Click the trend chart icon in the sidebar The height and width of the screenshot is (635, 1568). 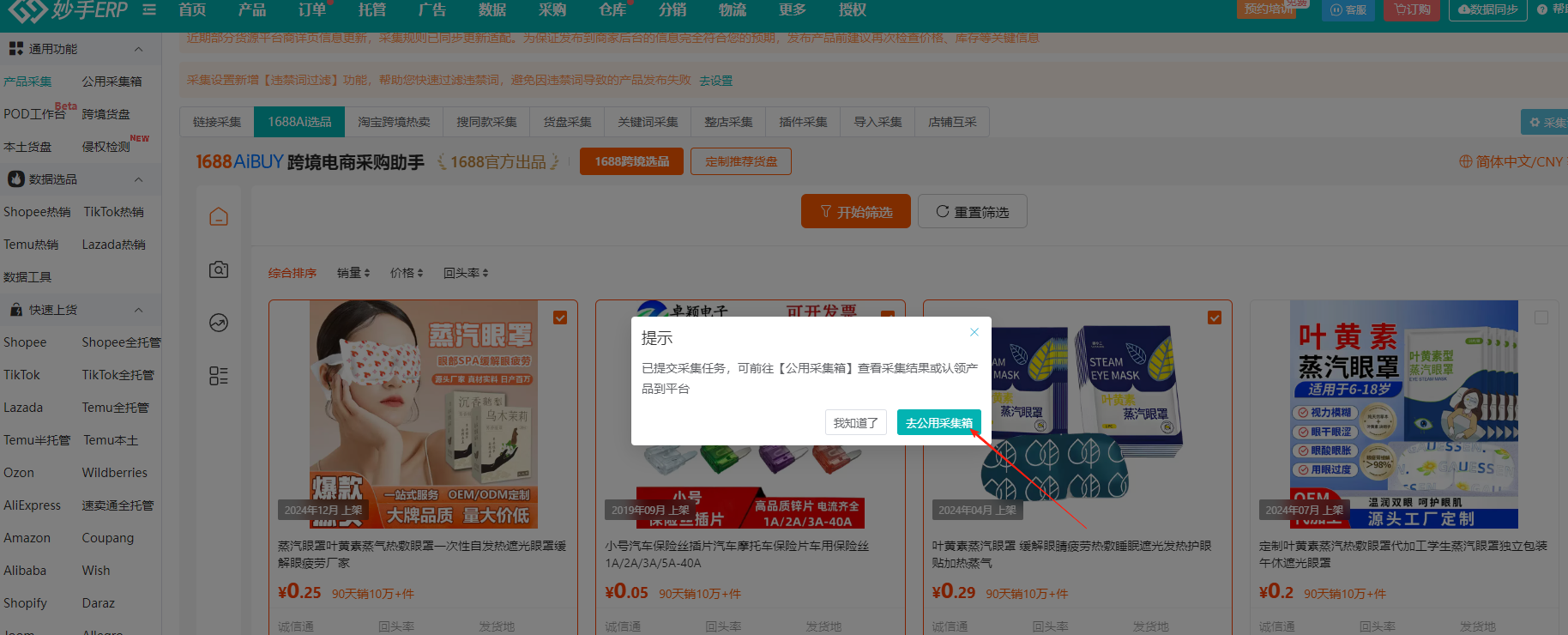tap(219, 323)
